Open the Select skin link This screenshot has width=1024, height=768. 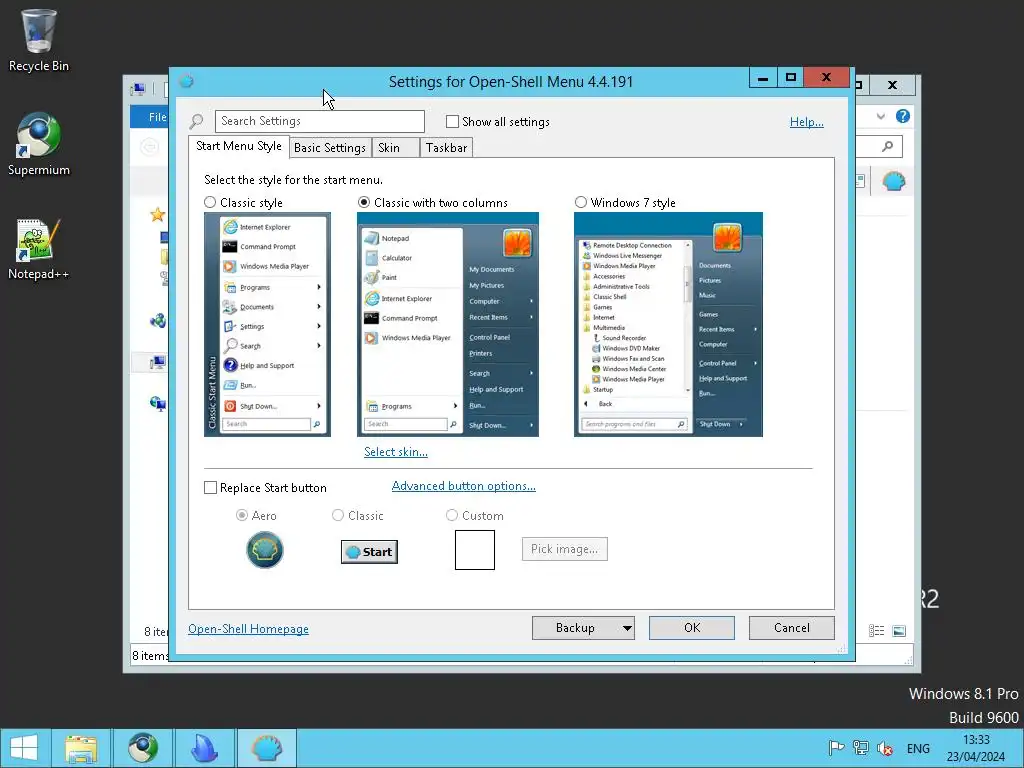tap(396, 452)
